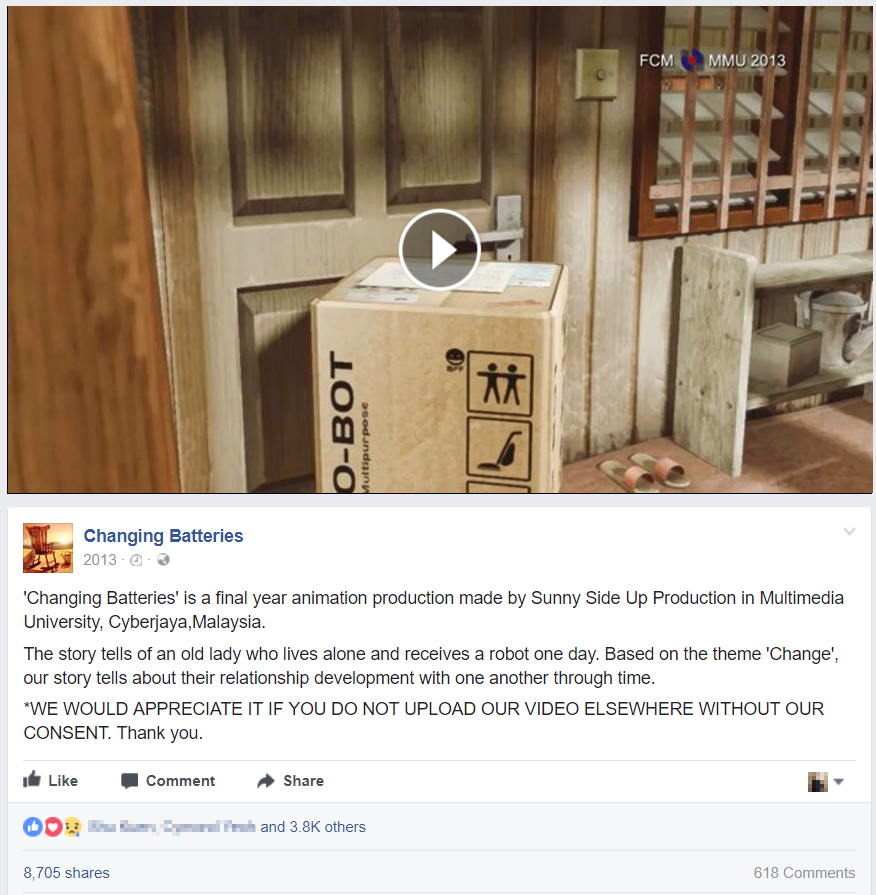Click the Sad reaction emoji icon
876x895 pixels.
pyautogui.click(x=72, y=827)
